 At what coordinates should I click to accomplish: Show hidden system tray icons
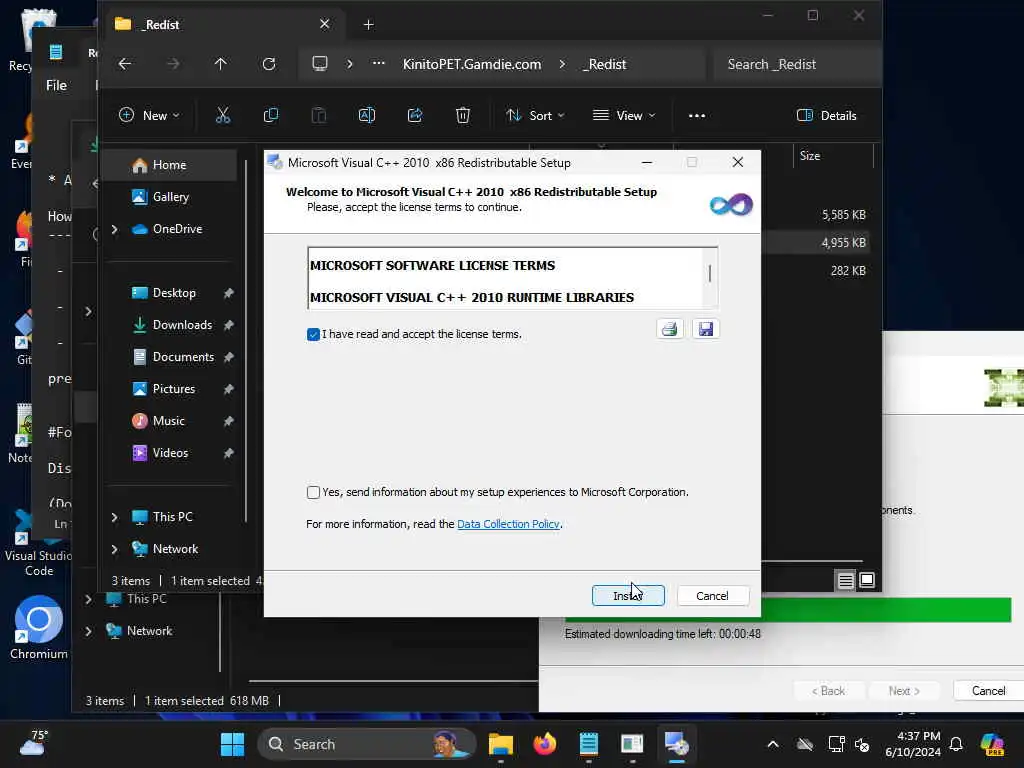pos(773,744)
